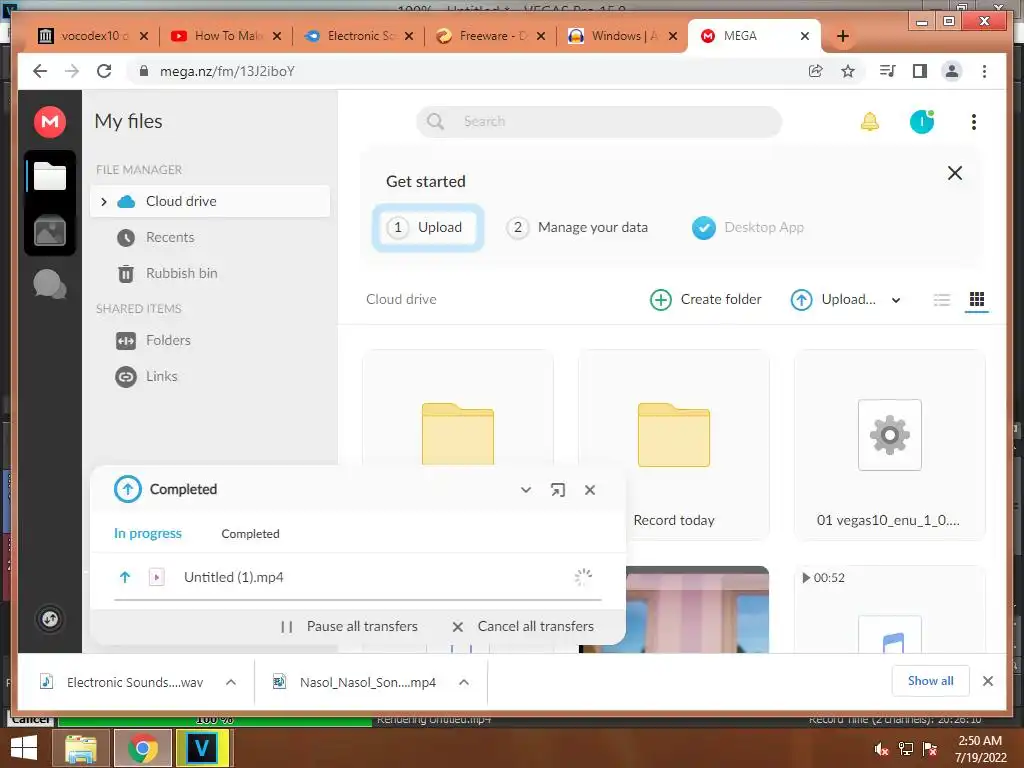Open Windows Start button

pos(24,748)
